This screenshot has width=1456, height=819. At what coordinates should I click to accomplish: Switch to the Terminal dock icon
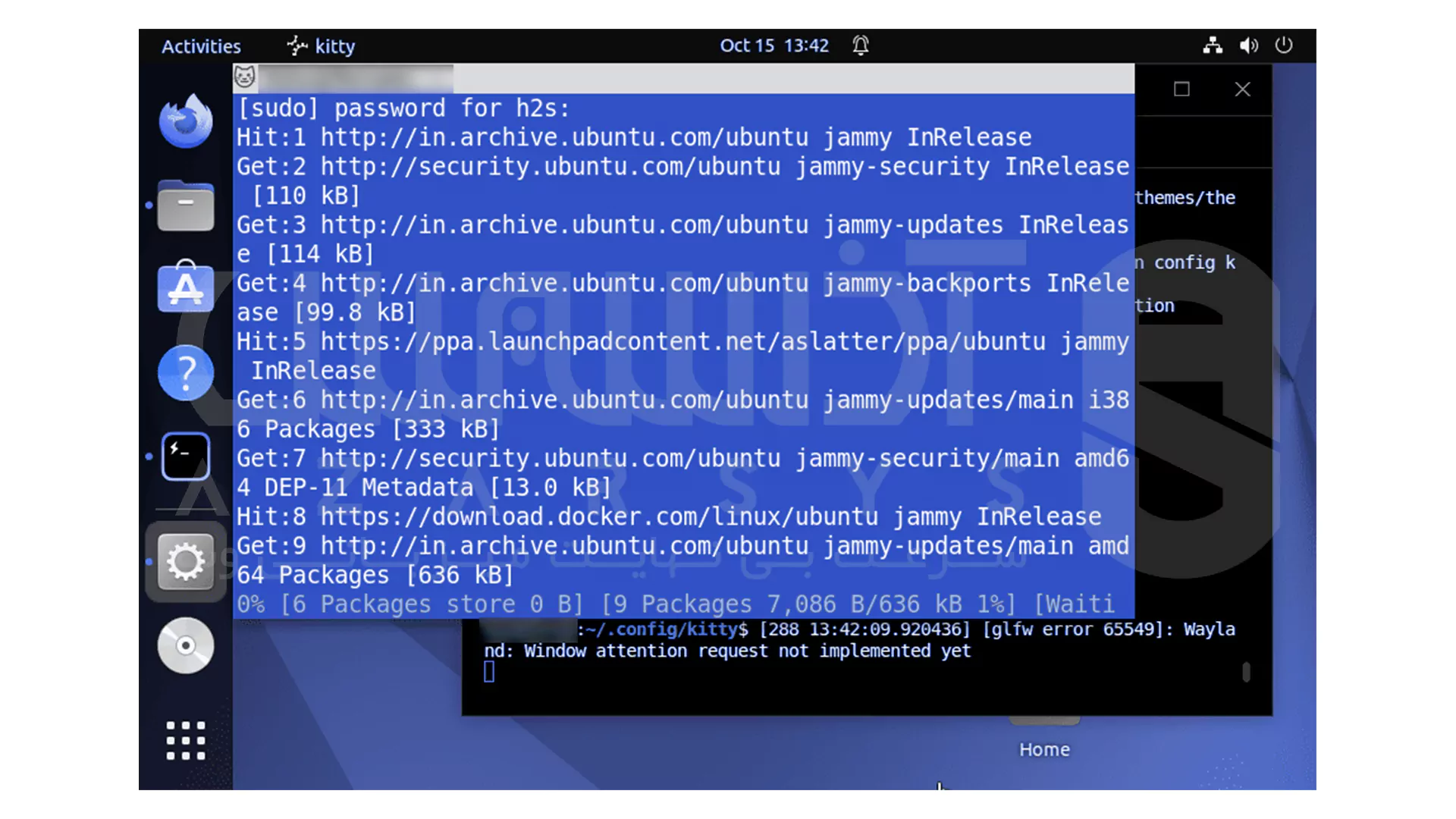point(186,457)
